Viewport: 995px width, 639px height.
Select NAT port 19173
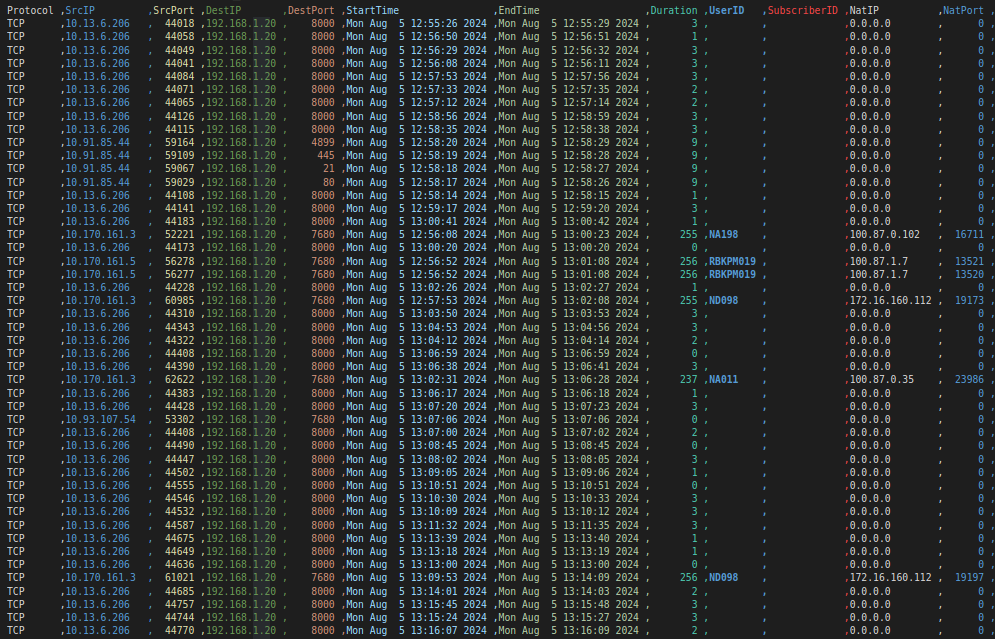(969, 300)
